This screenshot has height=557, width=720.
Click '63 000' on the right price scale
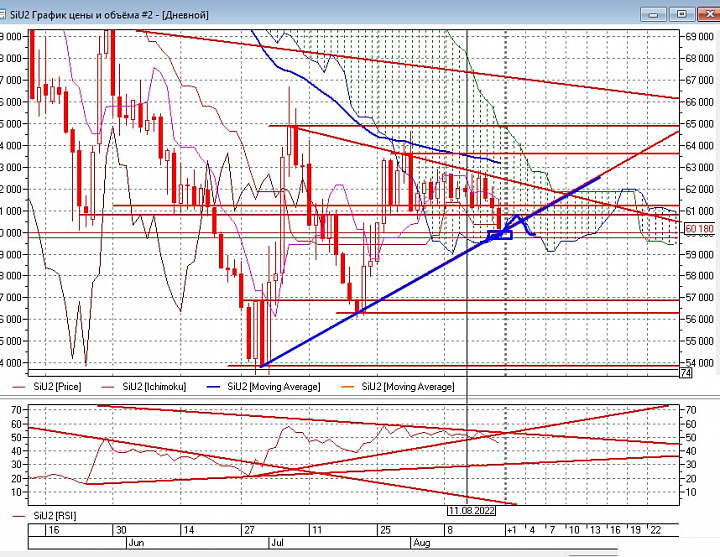click(x=699, y=168)
